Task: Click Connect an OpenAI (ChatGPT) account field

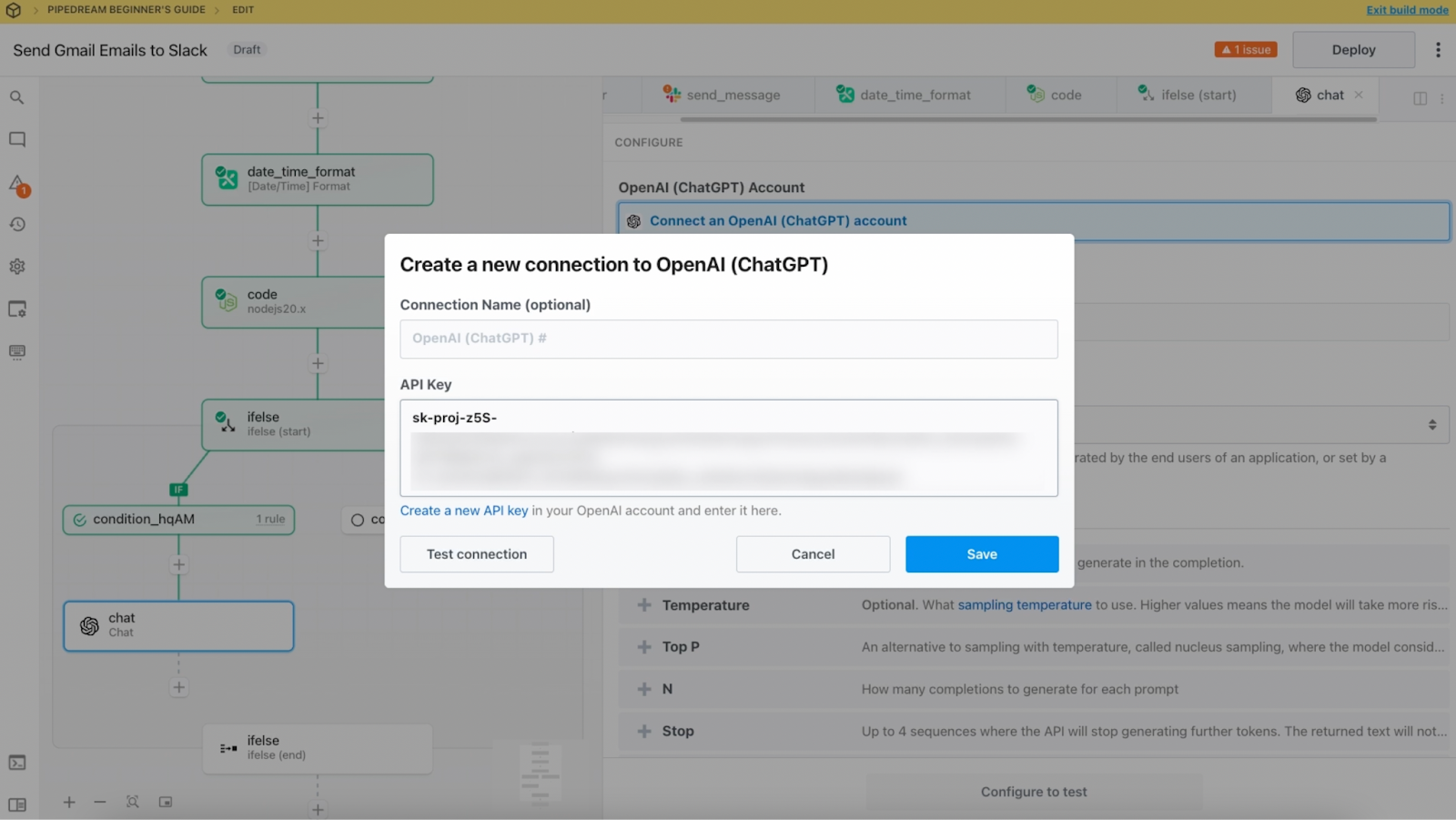Action: [x=1034, y=221]
